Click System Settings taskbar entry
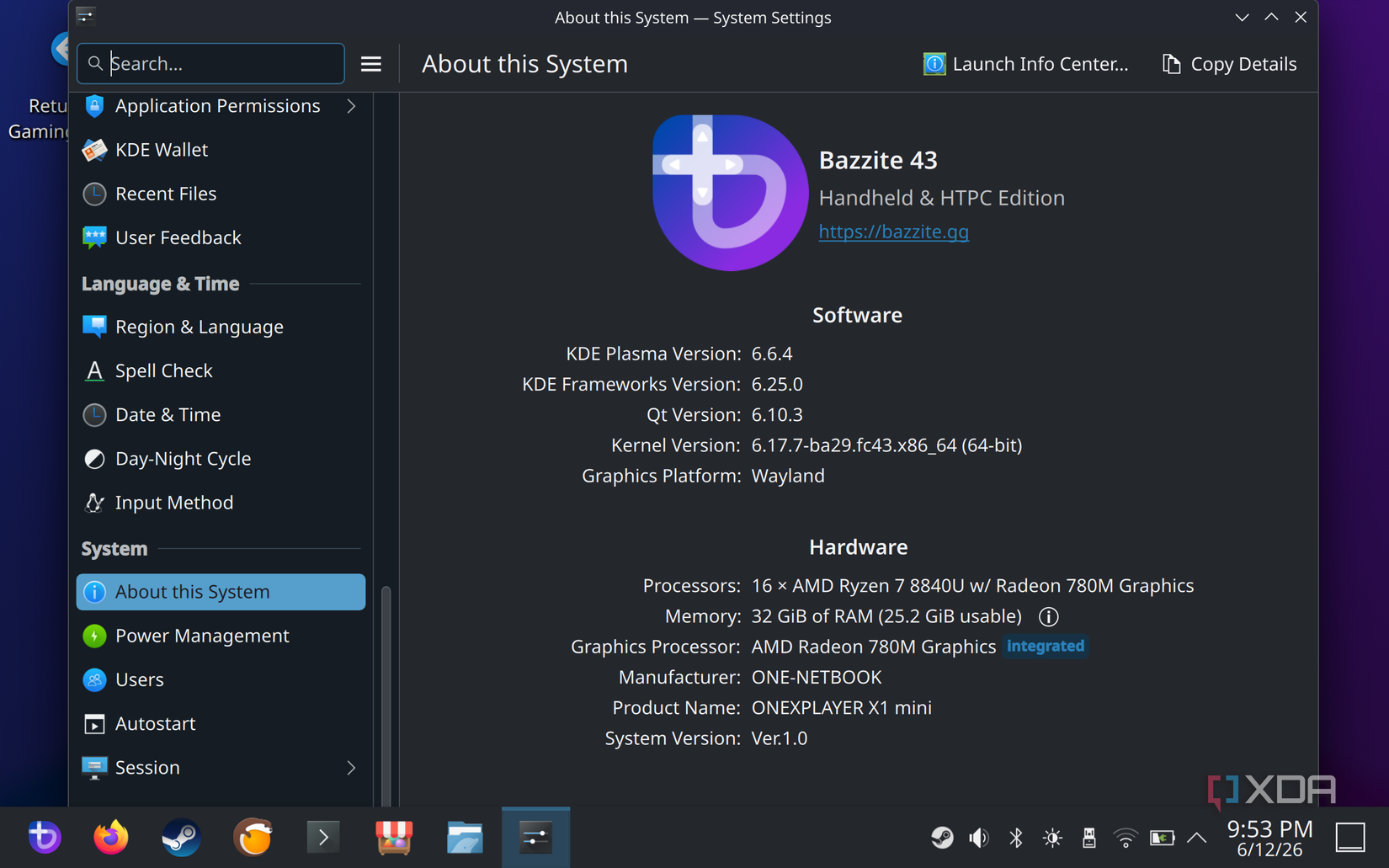 tap(535, 838)
